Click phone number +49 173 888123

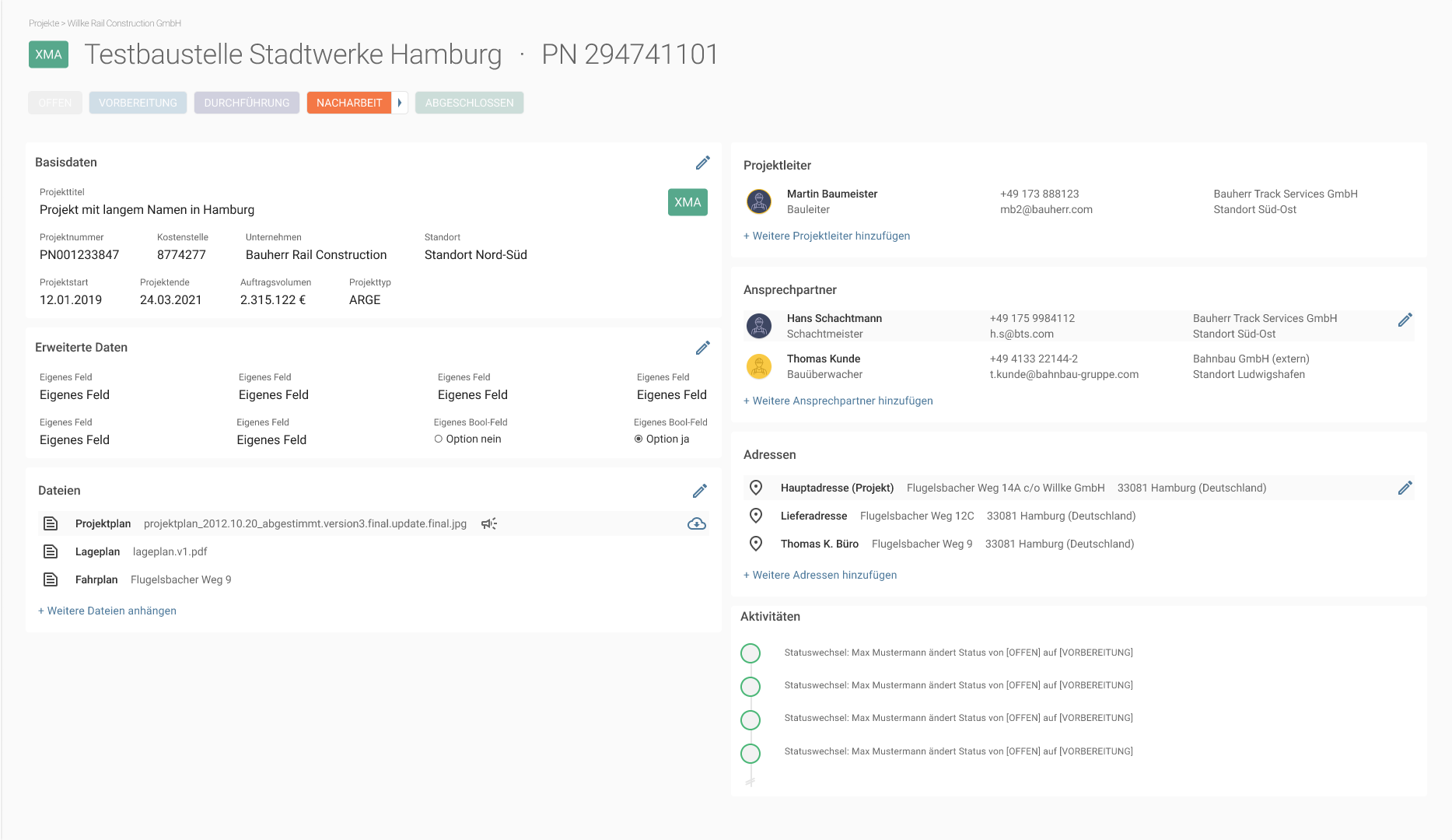(1040, 194)
